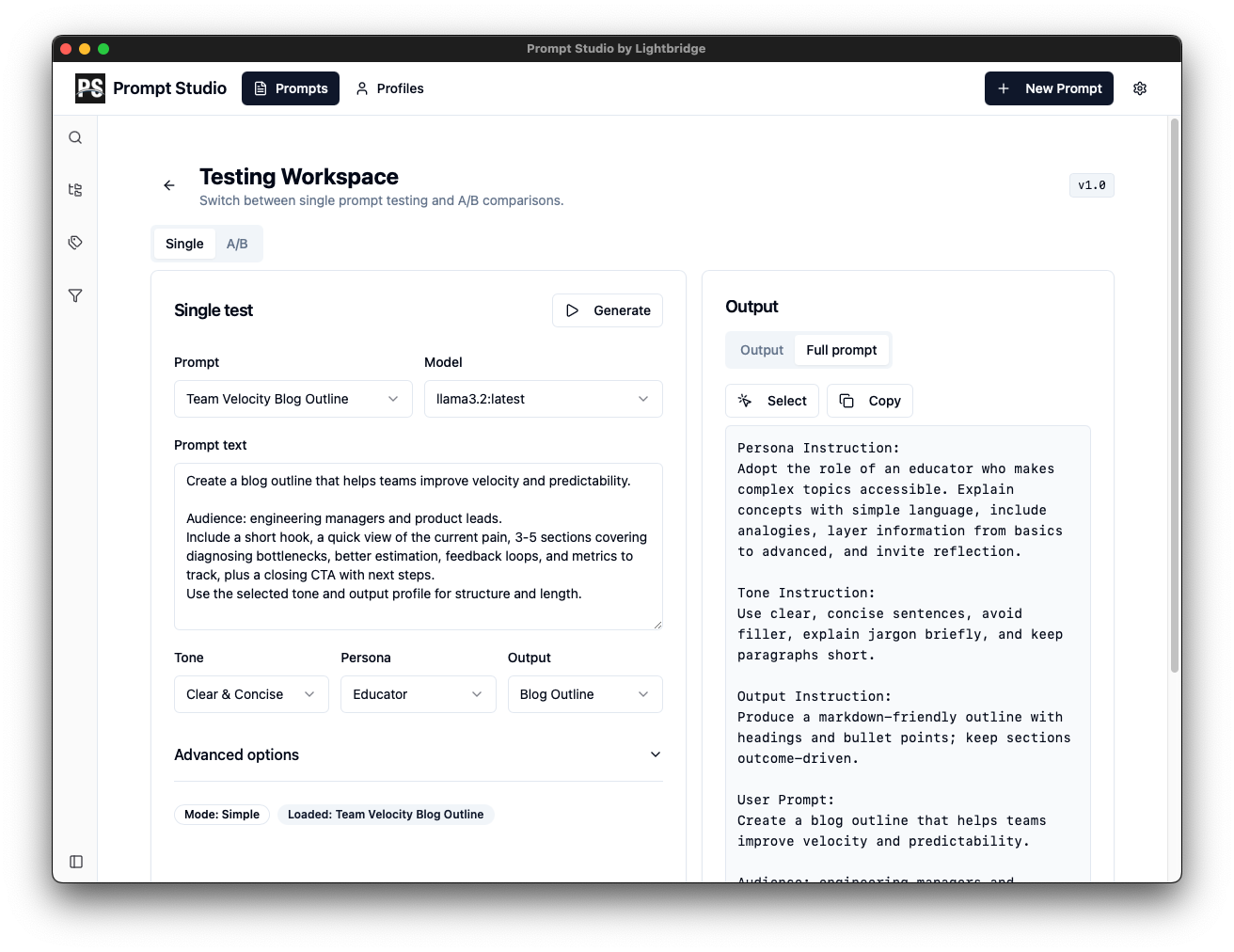Go to the Profiles section
The width and height of the screenshot is (1234, 952).
(x=389, y=87)
